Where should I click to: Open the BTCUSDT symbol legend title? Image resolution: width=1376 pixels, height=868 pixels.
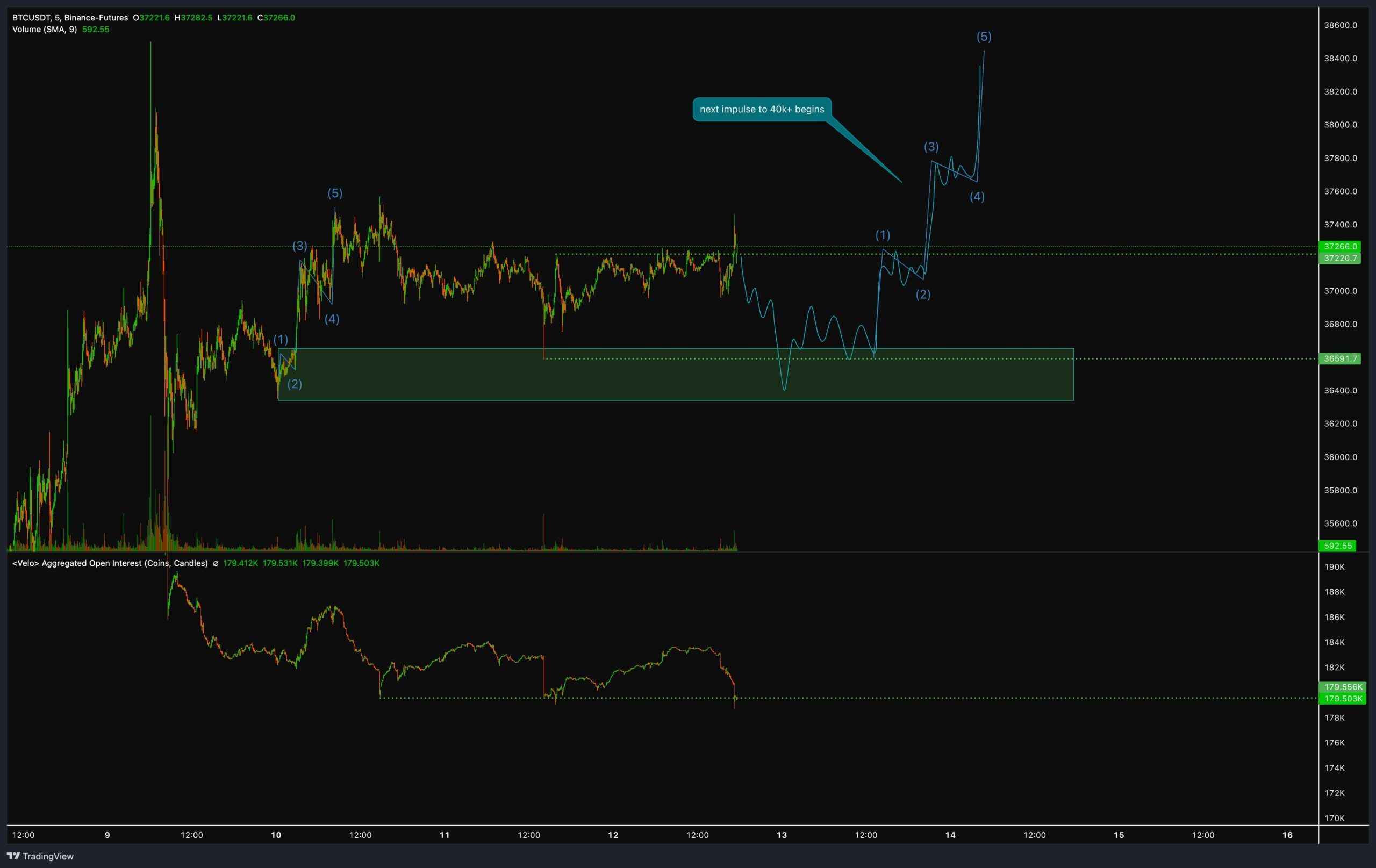70,18
